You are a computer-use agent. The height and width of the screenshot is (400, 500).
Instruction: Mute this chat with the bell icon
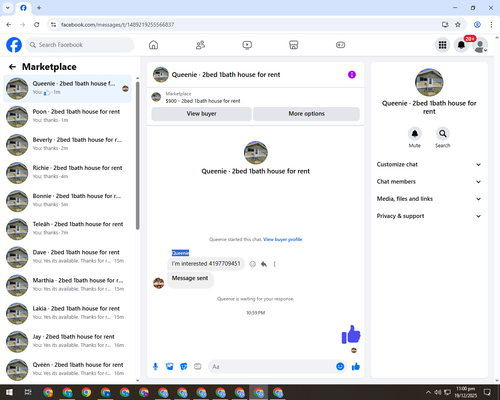point(415,134)
